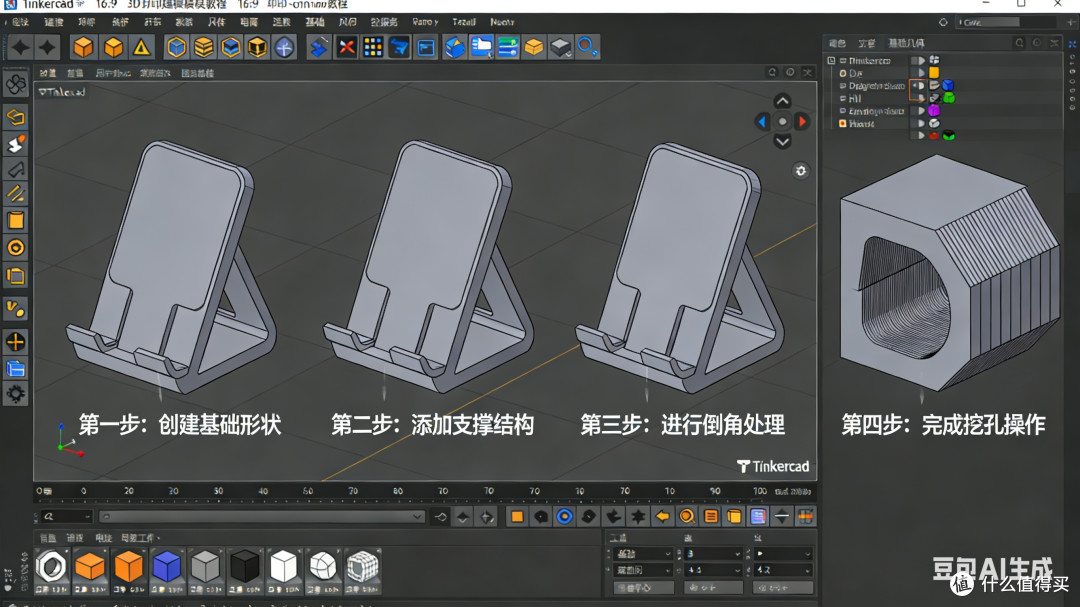Select the yellow ring tool in the left sidebar

tap(16, 248)
